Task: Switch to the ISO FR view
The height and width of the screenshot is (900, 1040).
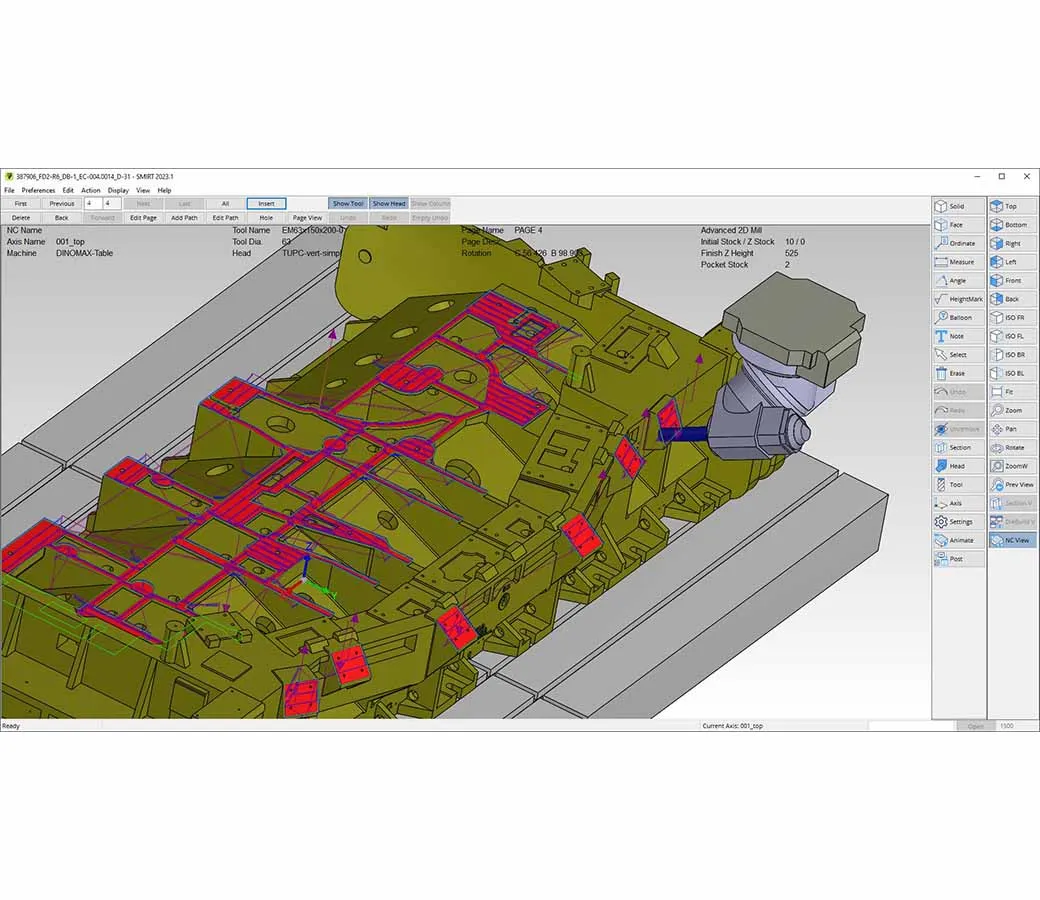Action: pyautogui.click(x=1012, y=318)
